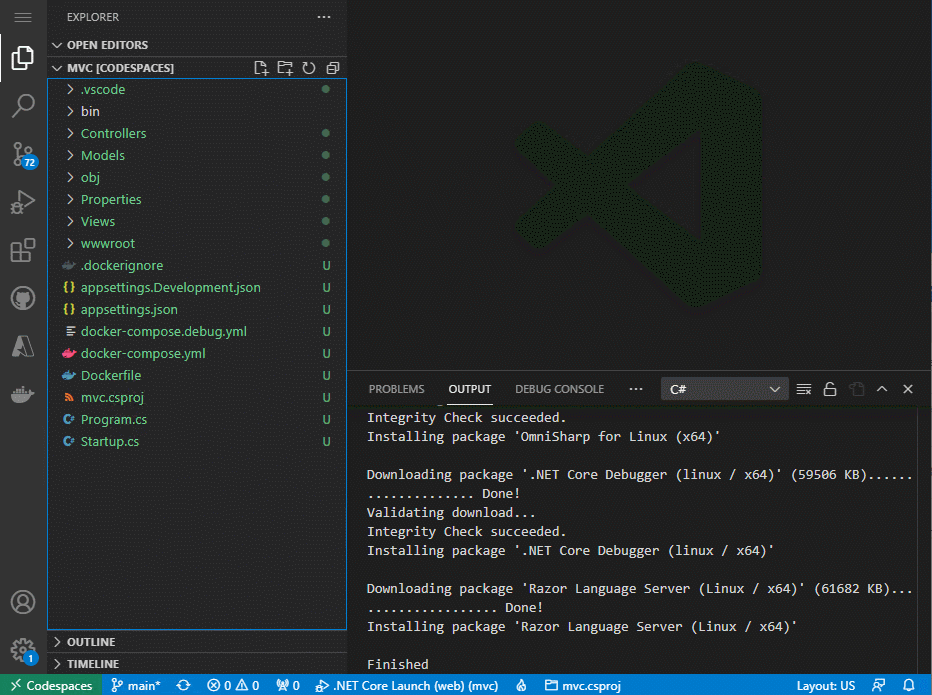
Task: Open the .dockerignore file
Action: (197, 265)
